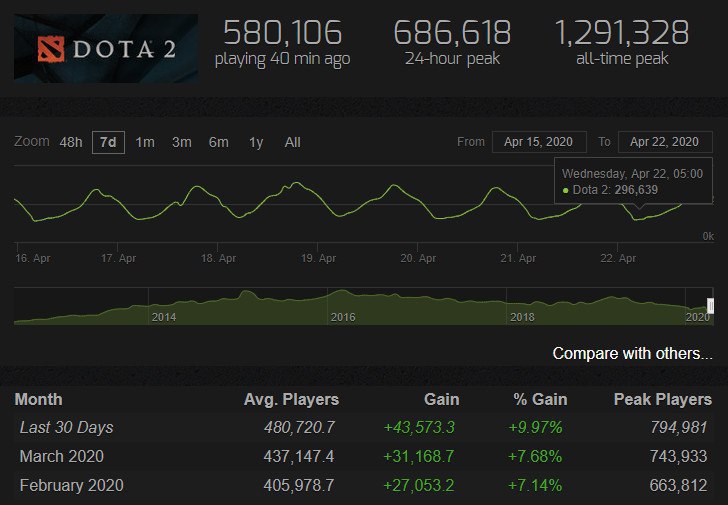Click the Dota 2 game banner image
The height and width of the screenshot is (505, 728).
[x=106, y=48]
